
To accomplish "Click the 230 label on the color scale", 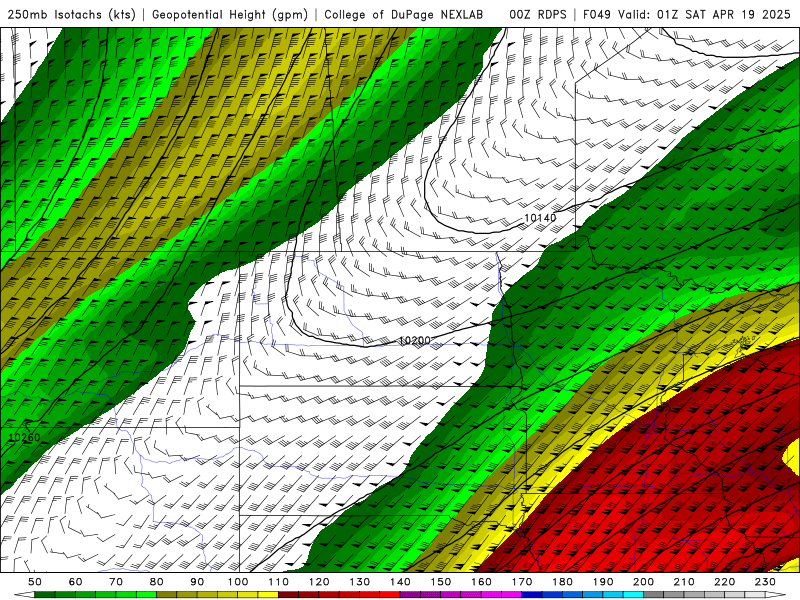I will click(x=766, y=582).
